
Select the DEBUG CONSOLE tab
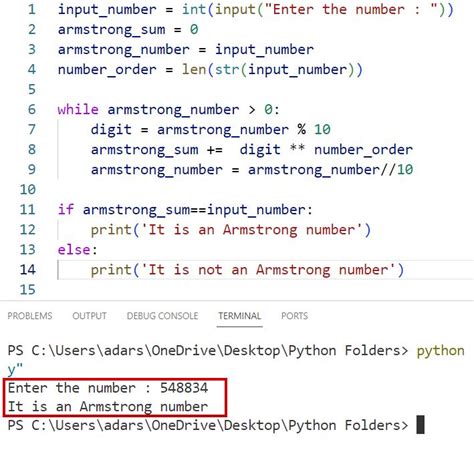[162, 316]
